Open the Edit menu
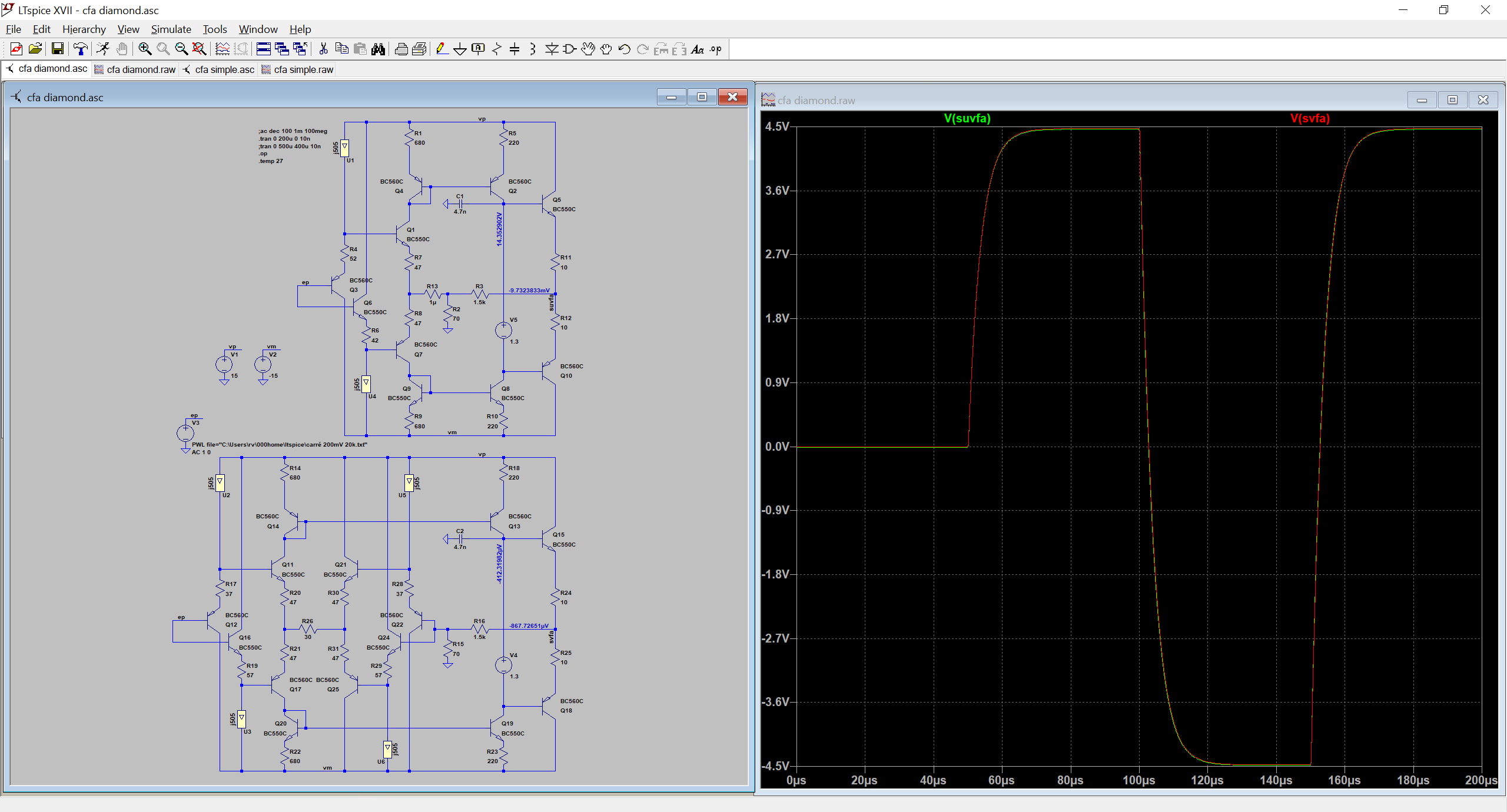This screenshot has width=1507, height=812. 41,29
